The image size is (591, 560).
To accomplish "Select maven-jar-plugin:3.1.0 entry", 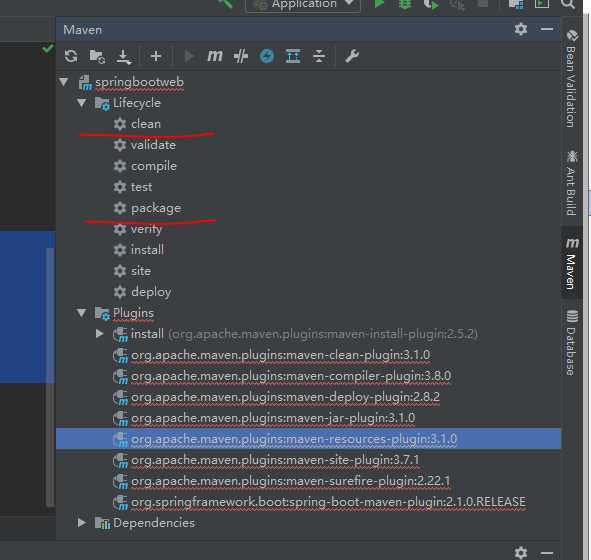I will pos(273,418).
